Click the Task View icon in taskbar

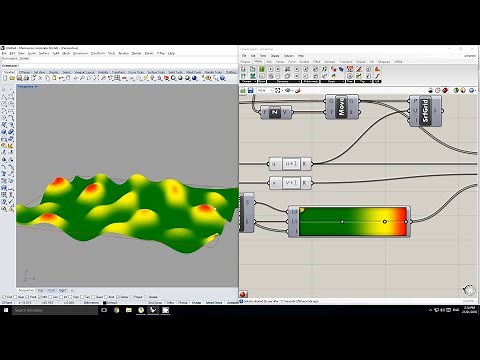(104, 310)
